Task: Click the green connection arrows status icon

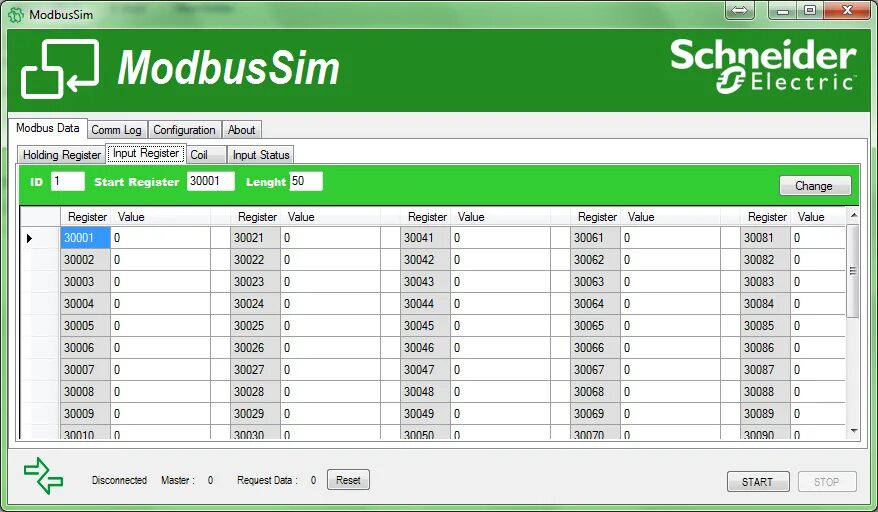Action: click(44, 476)
